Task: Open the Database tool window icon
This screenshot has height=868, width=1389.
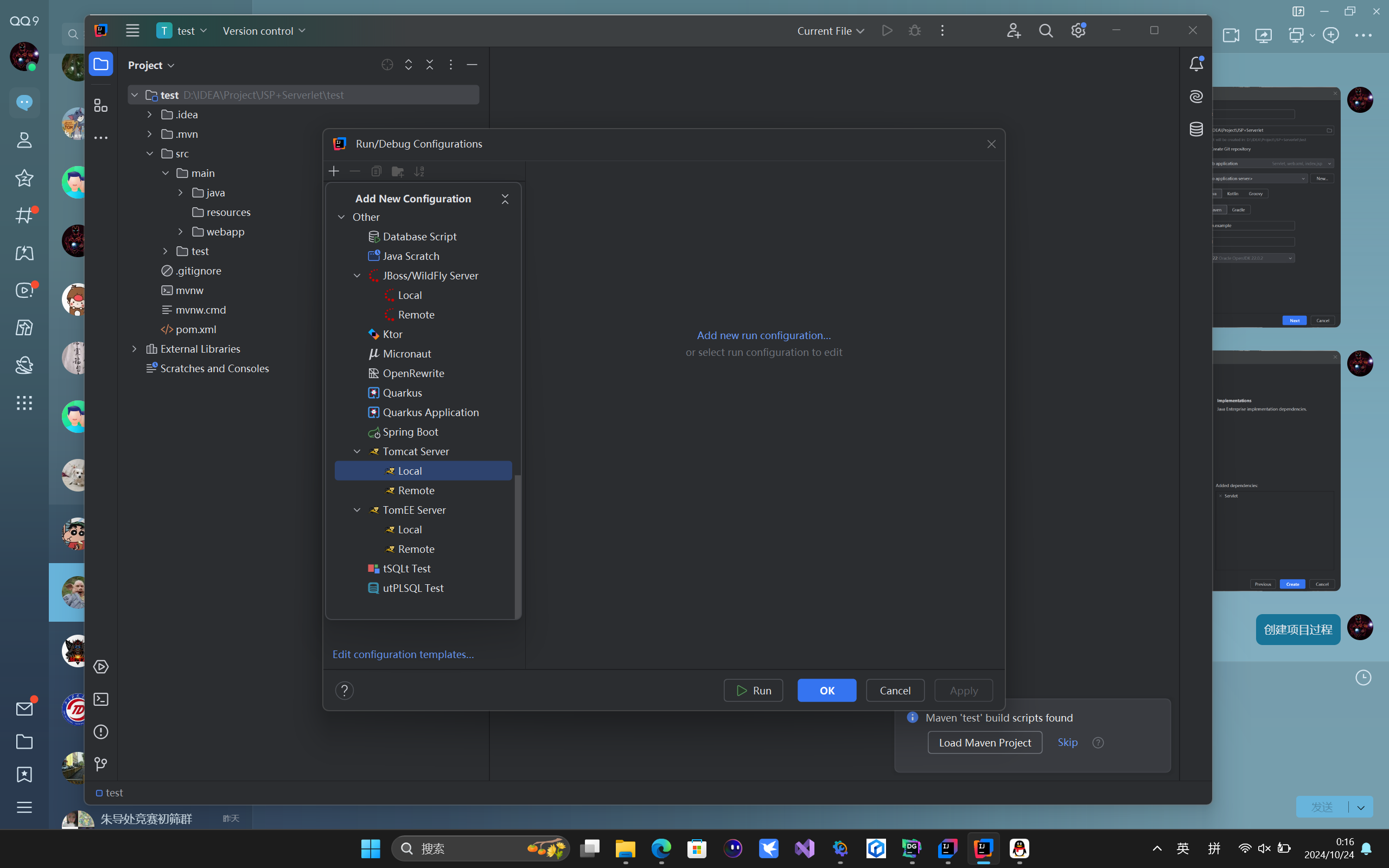Action: click(1196, 129)
